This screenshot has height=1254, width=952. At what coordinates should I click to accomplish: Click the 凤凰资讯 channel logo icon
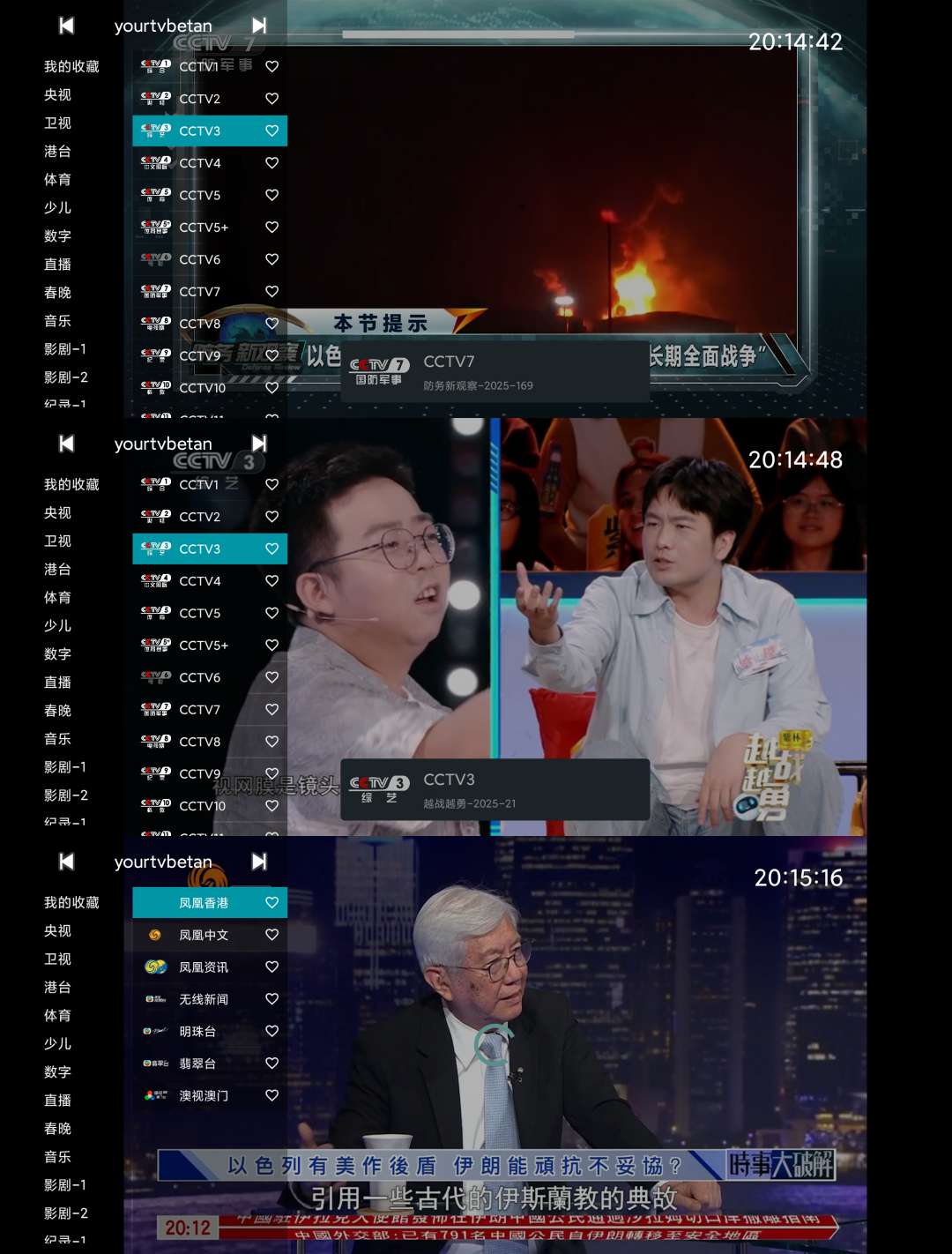point(155,967)
